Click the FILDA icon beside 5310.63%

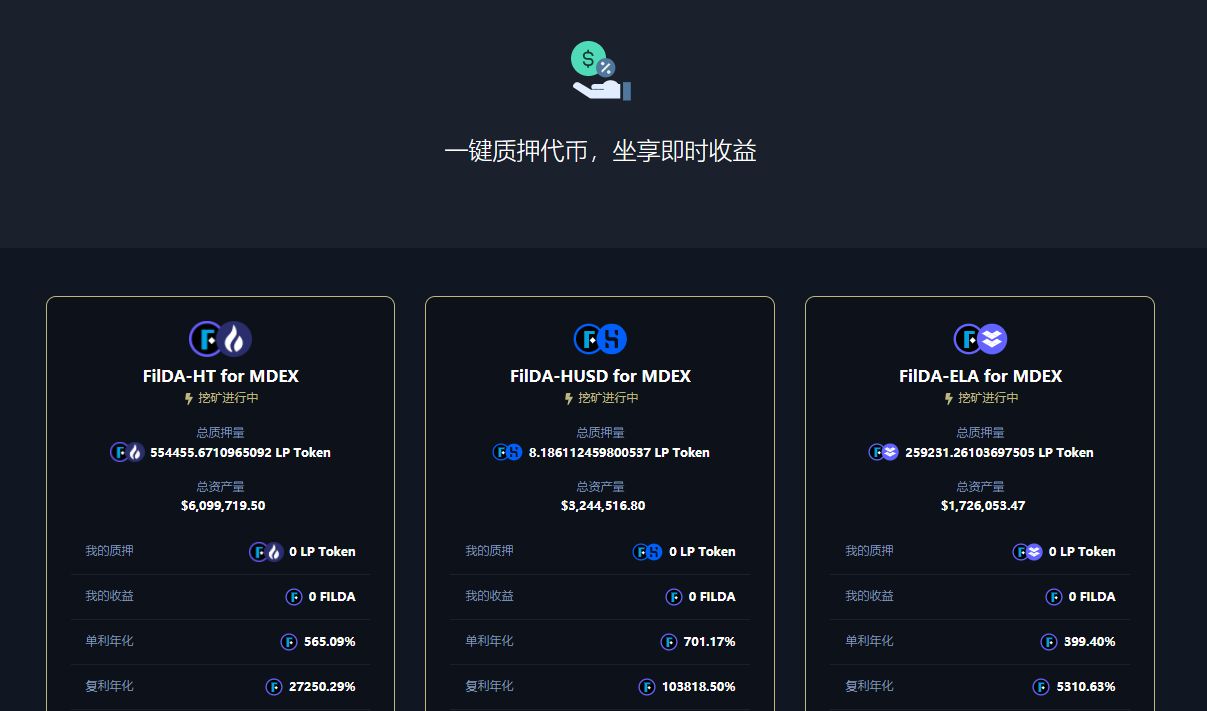(1041, 686)
